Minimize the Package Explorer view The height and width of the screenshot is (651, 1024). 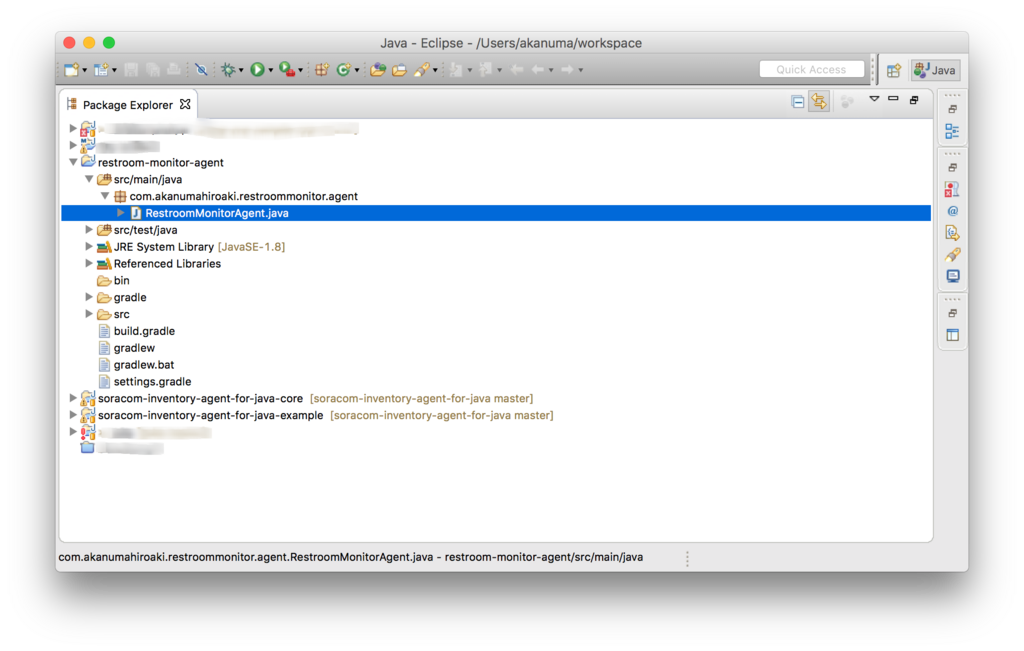coord(893,99)
